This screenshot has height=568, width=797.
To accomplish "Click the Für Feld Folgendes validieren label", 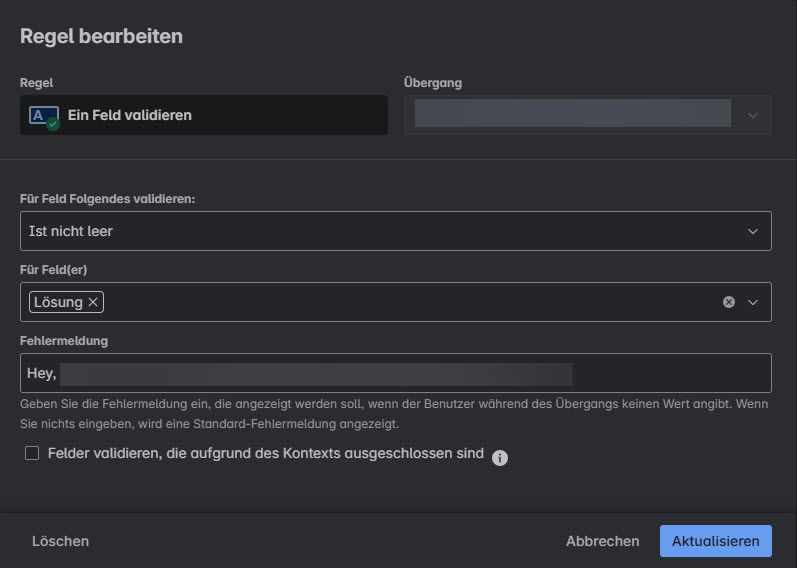I will (x=107, y=199).
